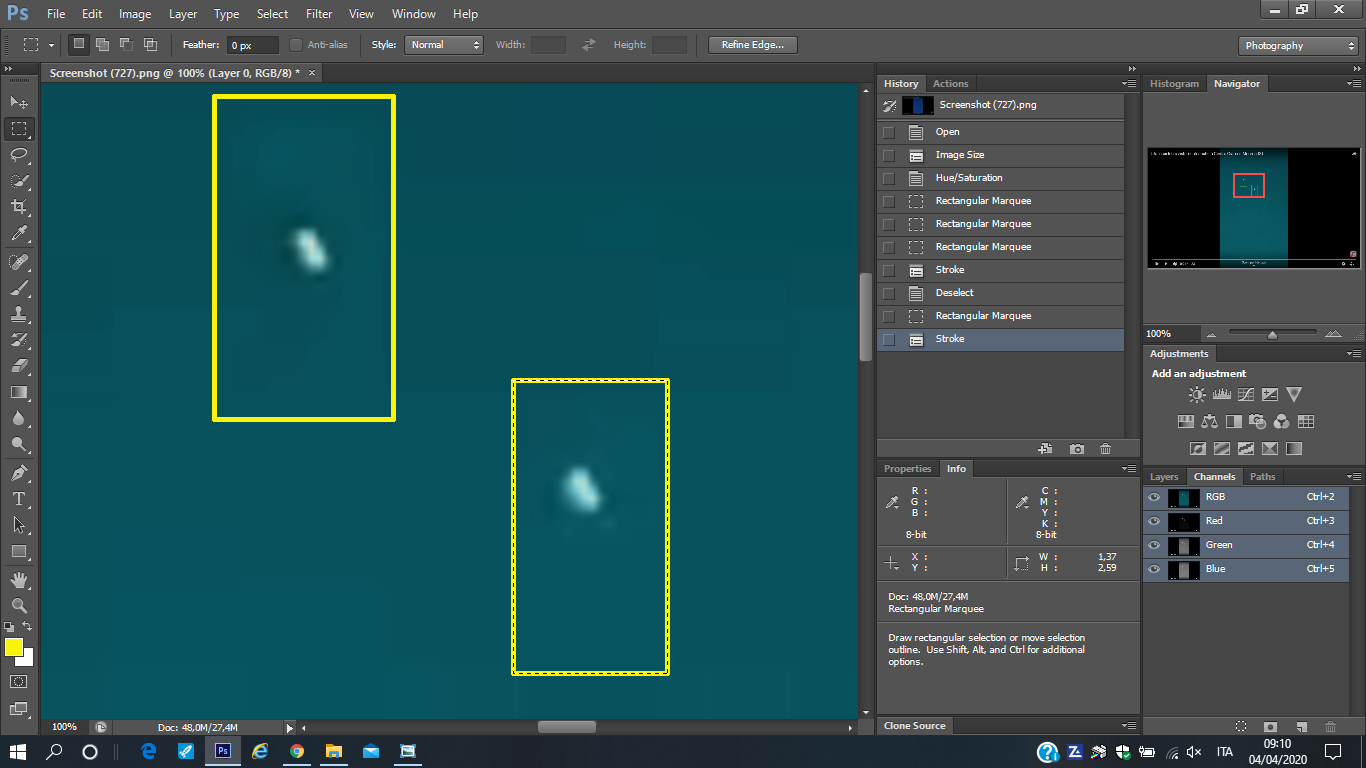The image size is (1366, 768).
Task: Open the Style dropdown set to Normal
Action: [443, 45]
